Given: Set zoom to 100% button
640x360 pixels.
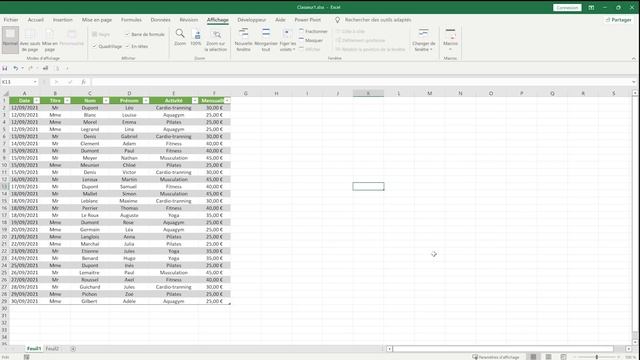Looking at the screenshot, I should click(x=196, y=38).
